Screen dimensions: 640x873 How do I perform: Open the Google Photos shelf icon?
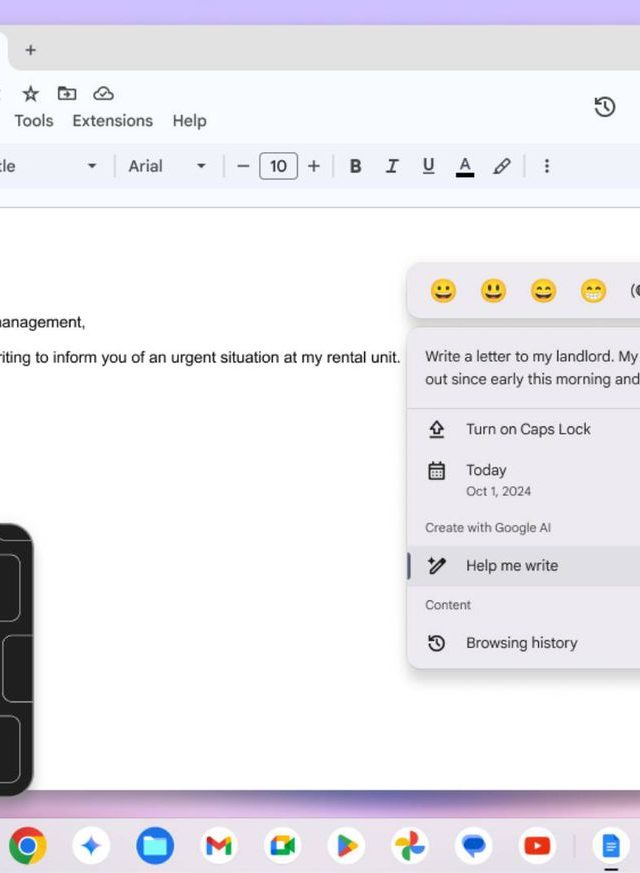tap(410, 846)
